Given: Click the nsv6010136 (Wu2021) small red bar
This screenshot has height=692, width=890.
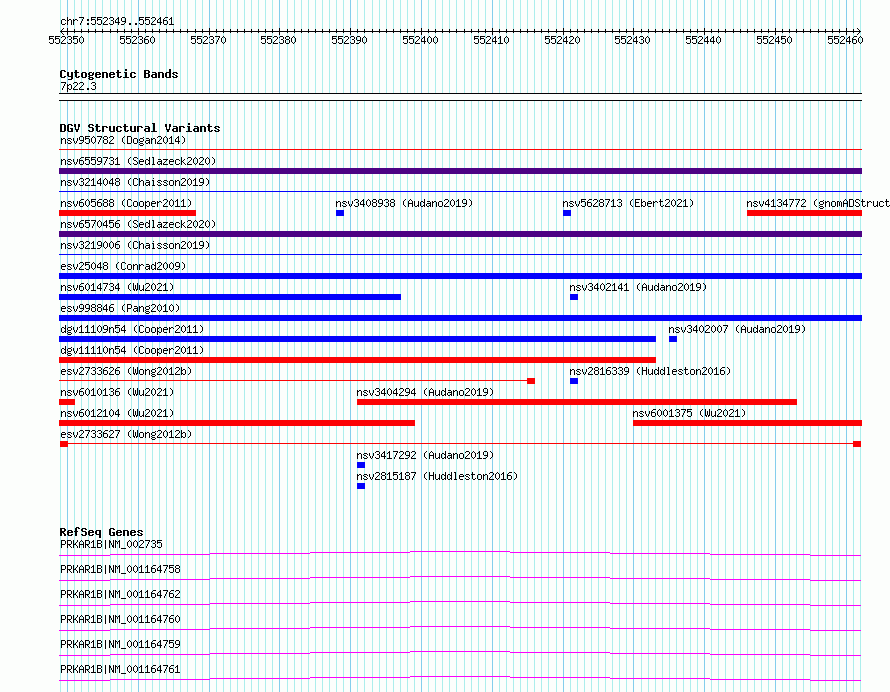Looking at the screenshot, I should point(67,402).
